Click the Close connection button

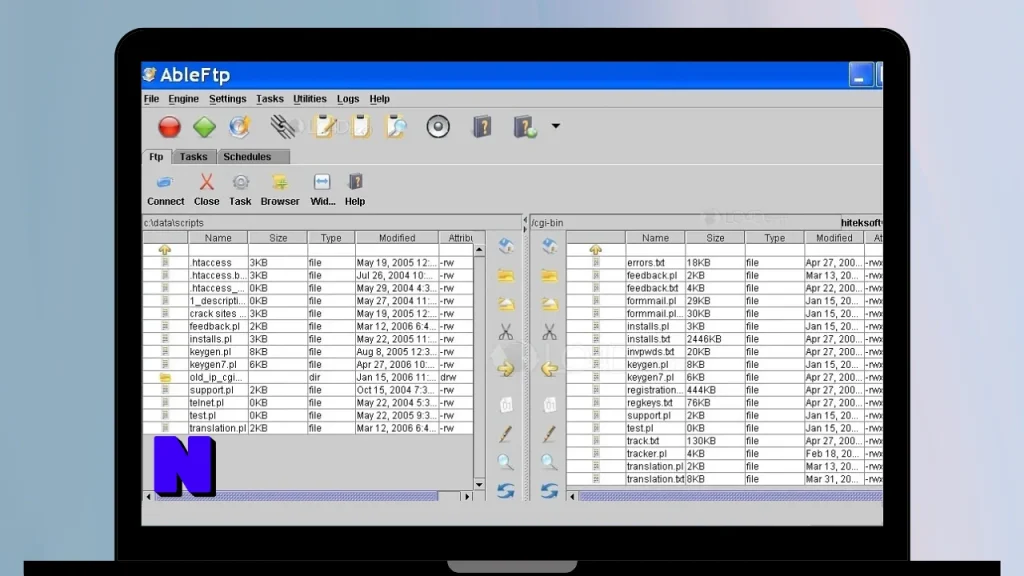(206, 190)
